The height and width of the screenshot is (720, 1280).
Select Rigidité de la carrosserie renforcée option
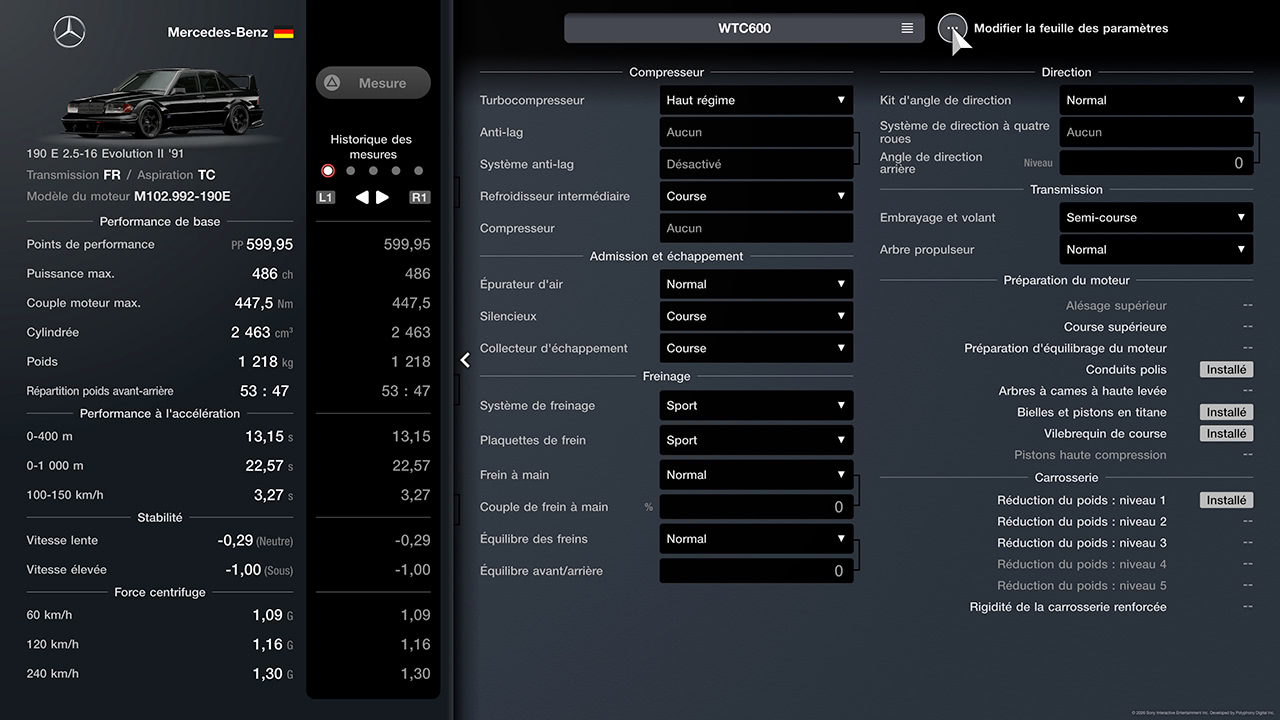pos(1068,607)
